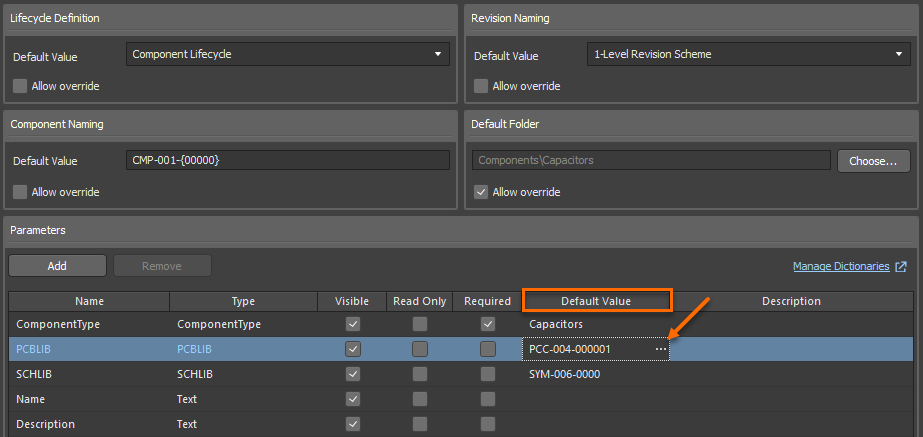Uncheck Visible for the SCHLIB parameter
The width and height of the screenshot is (923, 437).
[x=352, y=374]
